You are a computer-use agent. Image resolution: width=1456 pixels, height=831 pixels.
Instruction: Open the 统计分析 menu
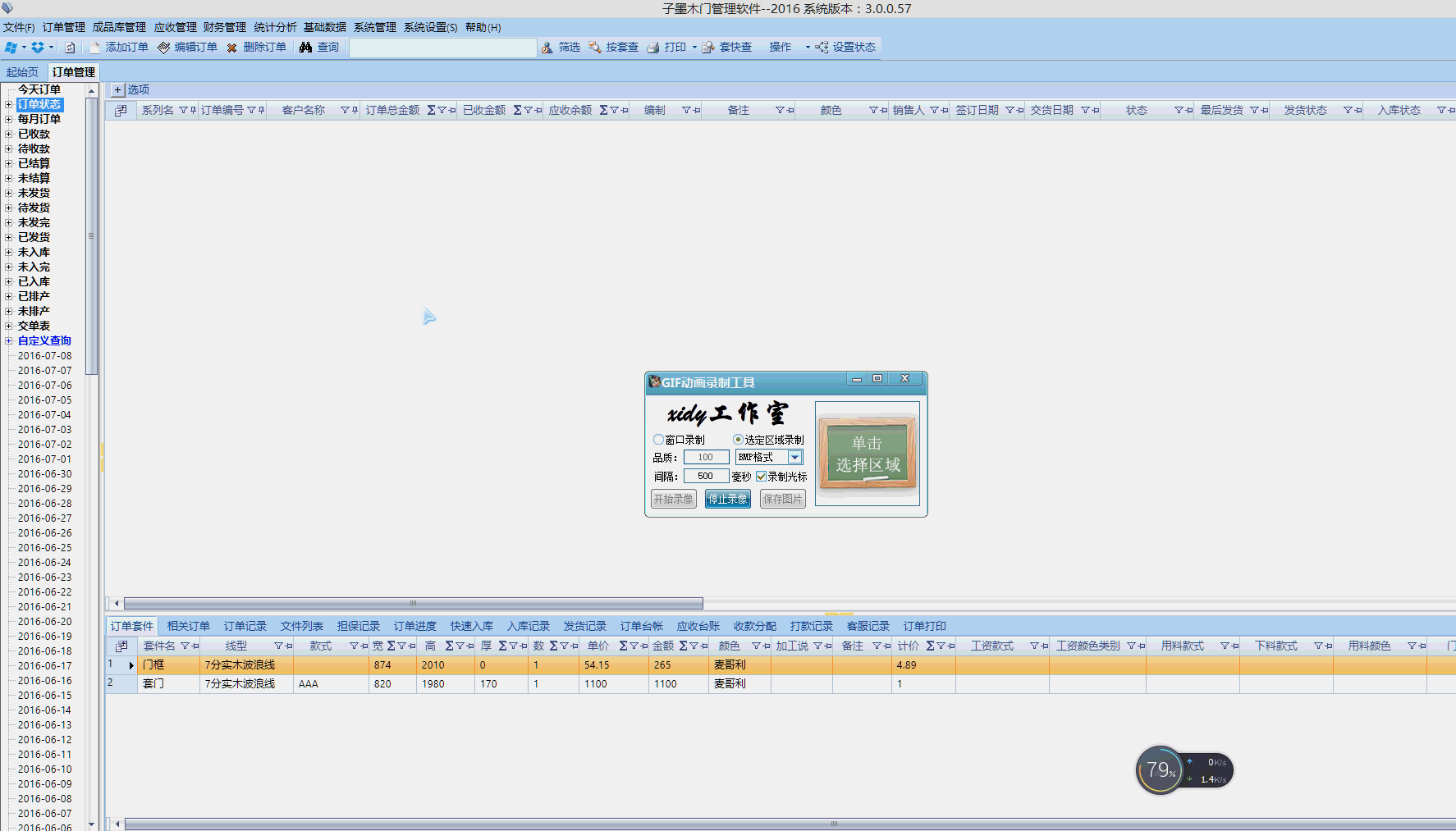point(275,27)
